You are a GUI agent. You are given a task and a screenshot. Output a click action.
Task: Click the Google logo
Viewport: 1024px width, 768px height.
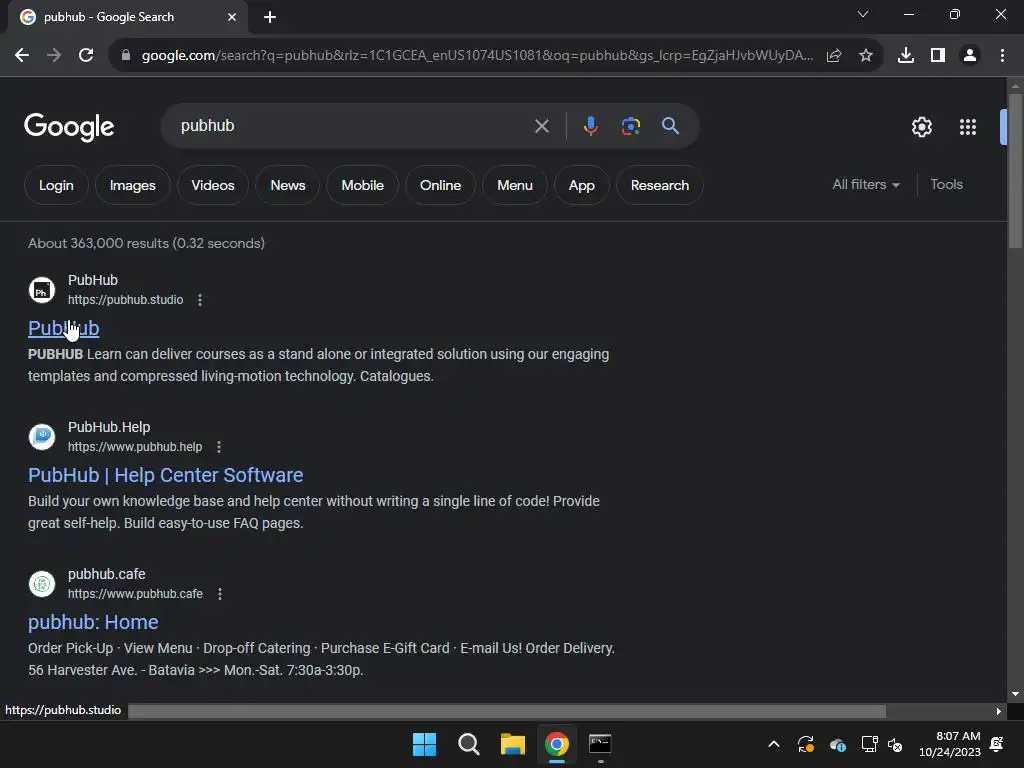tap(69, 127)
